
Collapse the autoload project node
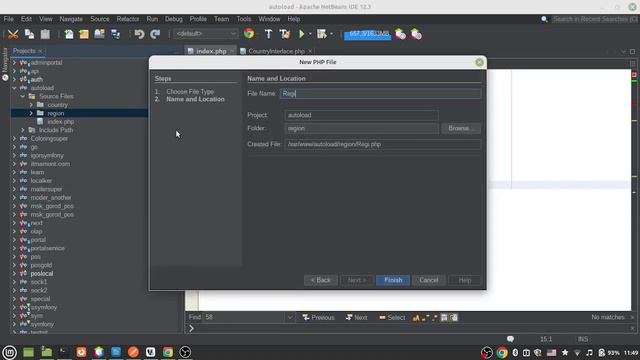click(x=14, y=88)
